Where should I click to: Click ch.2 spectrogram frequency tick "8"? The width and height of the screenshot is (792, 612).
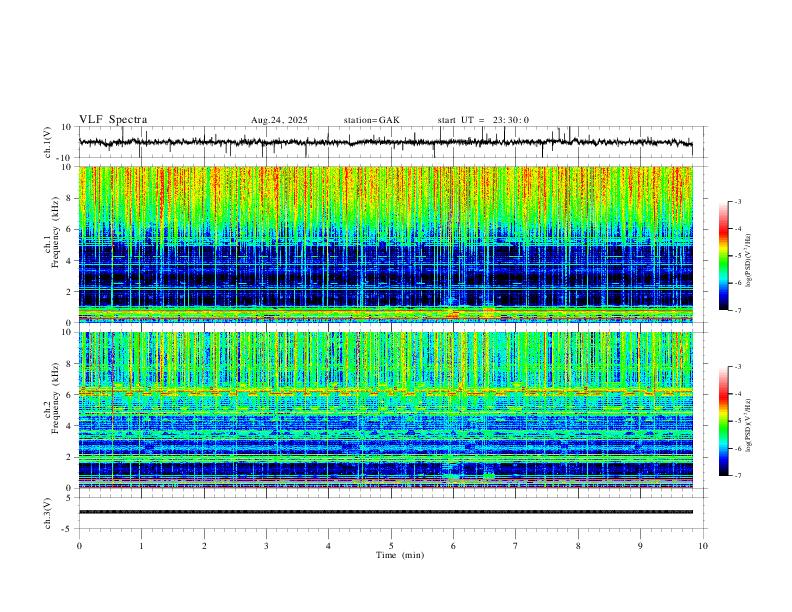coord(69,364)
